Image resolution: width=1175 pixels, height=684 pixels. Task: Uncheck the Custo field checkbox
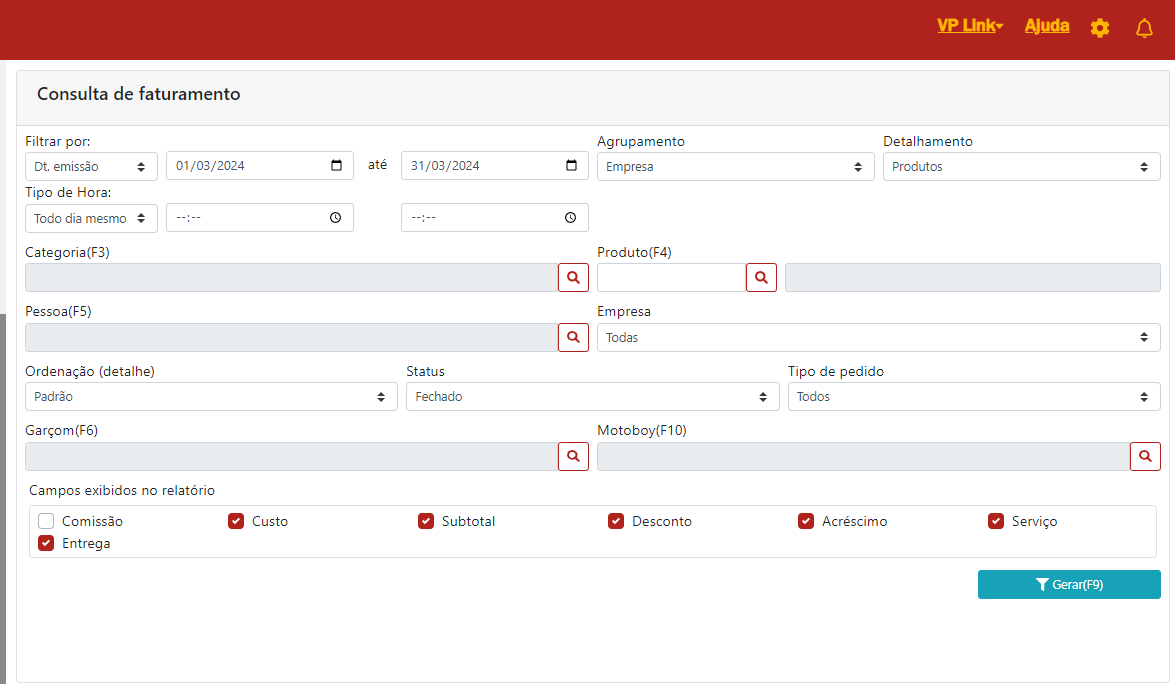coord(236,521)
